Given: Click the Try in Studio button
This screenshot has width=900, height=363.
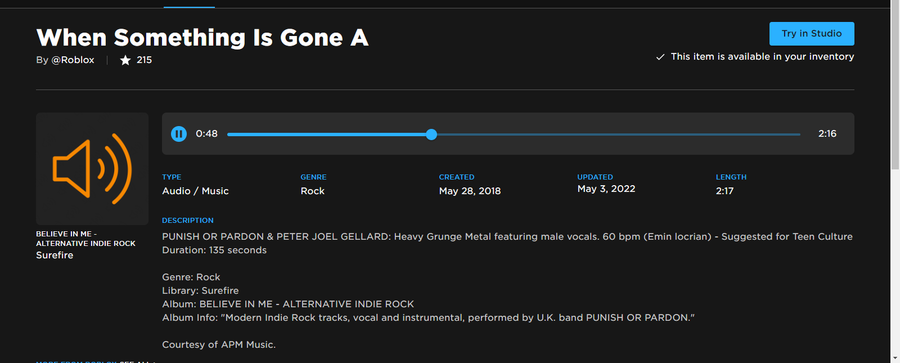Looking at the screenshot, I should pos(812,33).
